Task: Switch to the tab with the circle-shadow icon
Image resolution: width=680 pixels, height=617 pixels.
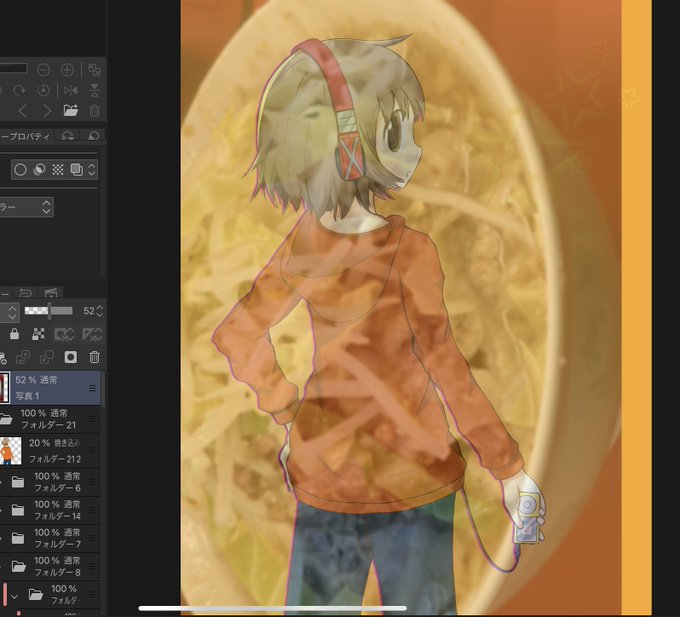Action: 93,136
